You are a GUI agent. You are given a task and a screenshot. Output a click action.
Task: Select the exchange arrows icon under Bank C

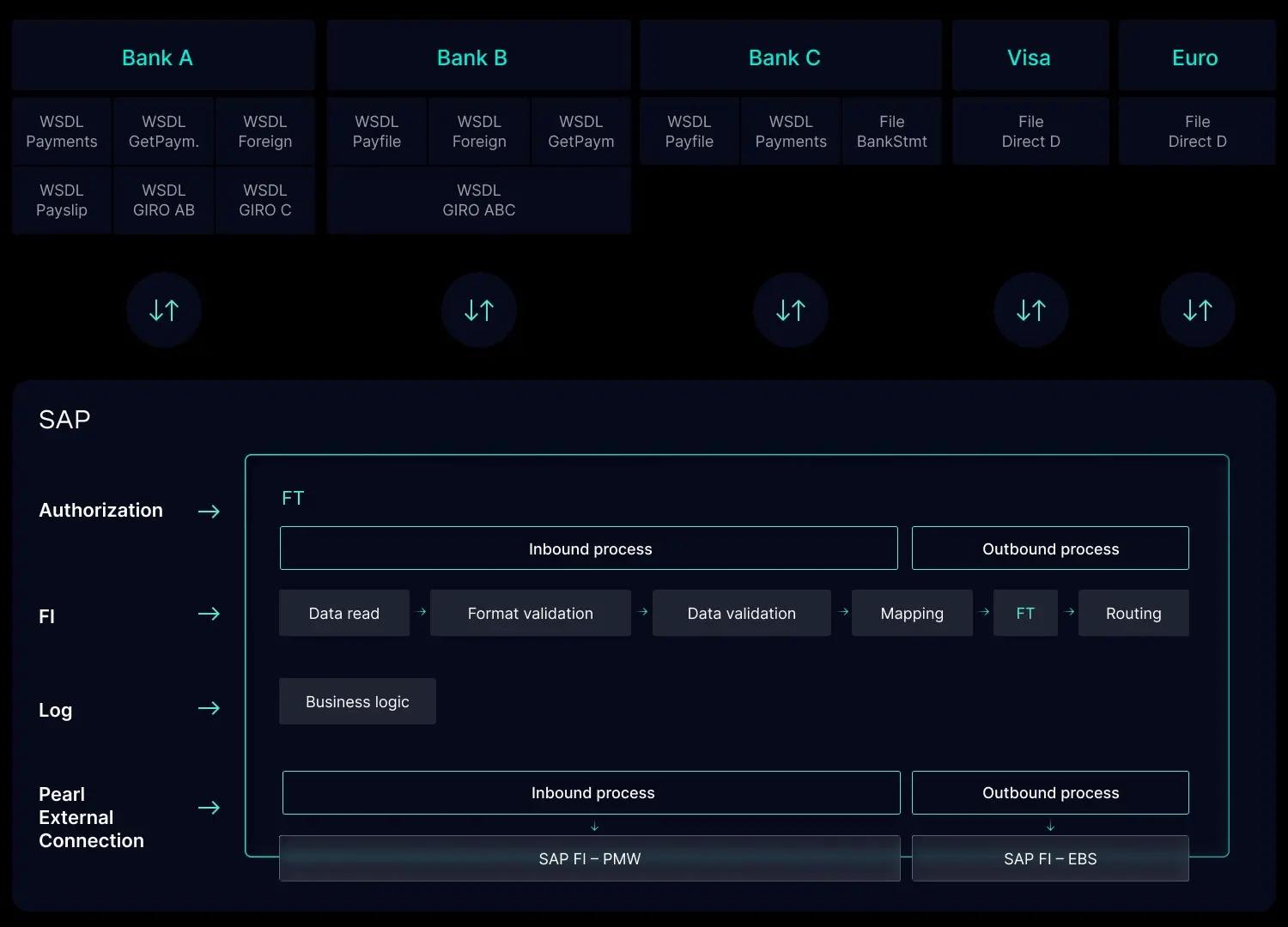tap(791, 310)
